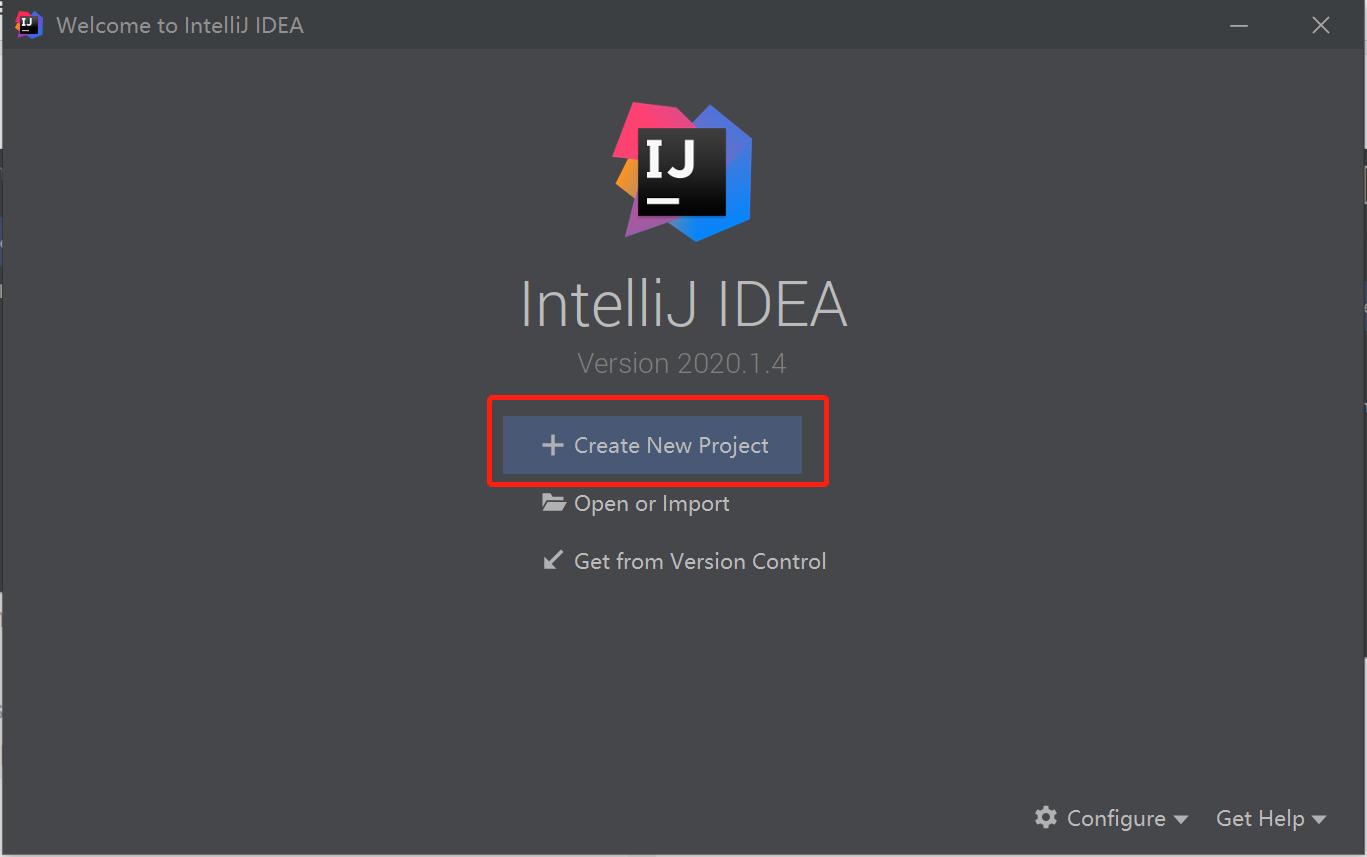Minimize the welcome window
The width and height of the screenshot is (1367, 857).
click(x=1238, y=25)
